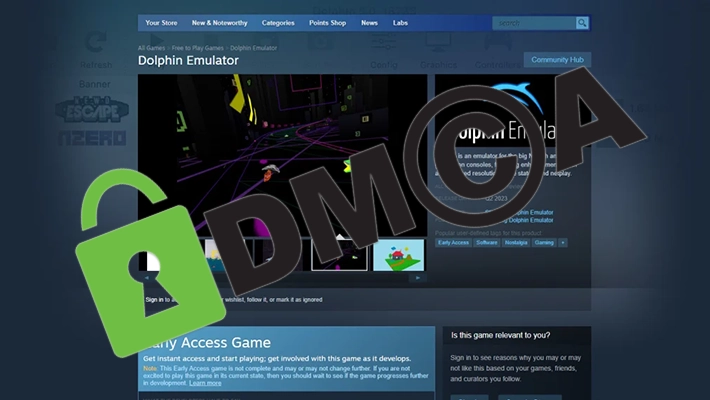Follow the All Games breadcrumb link
This screenshot has height=400, width=710.
pos(151,48)
